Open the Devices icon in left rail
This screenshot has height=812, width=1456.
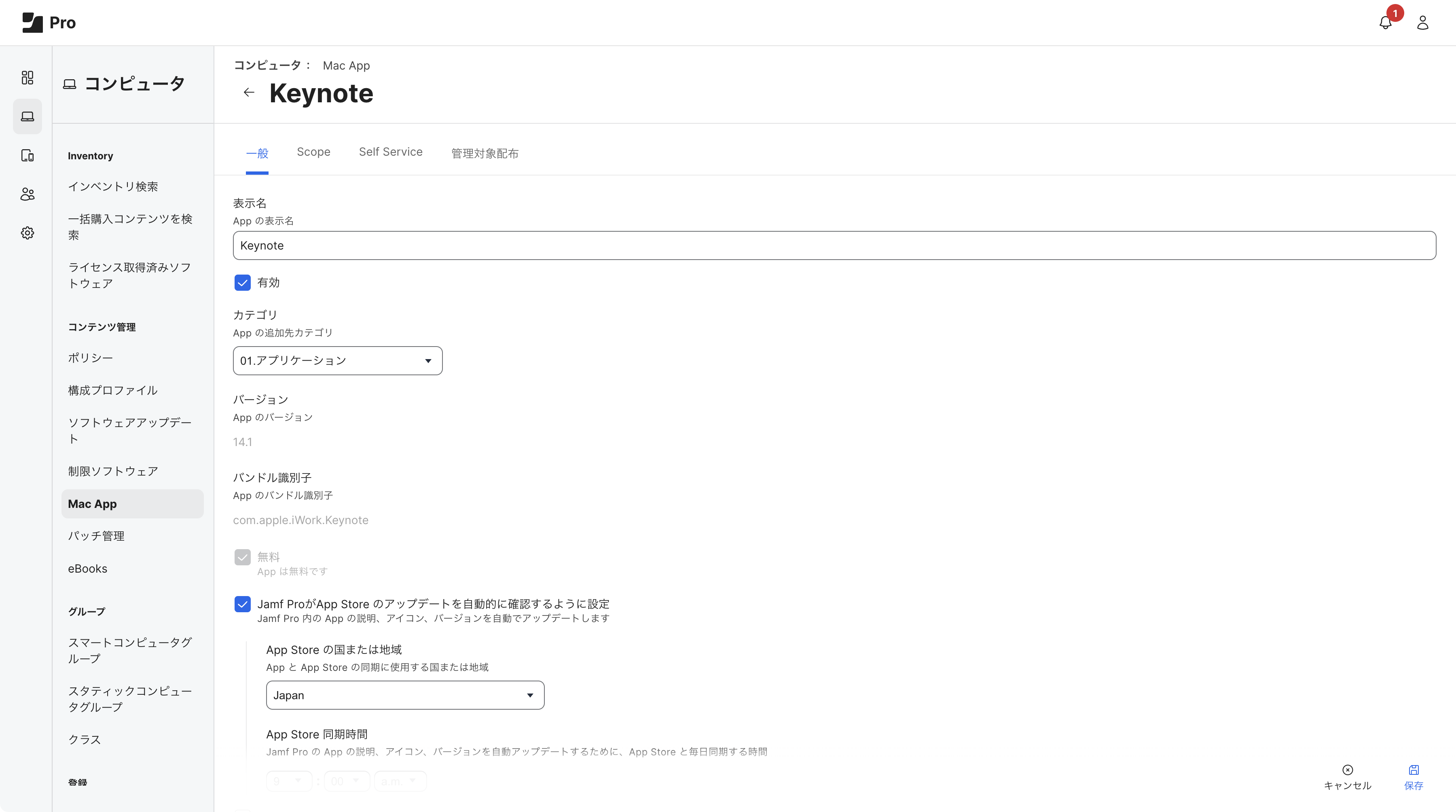pyautogui.click(x=27, y=155)
